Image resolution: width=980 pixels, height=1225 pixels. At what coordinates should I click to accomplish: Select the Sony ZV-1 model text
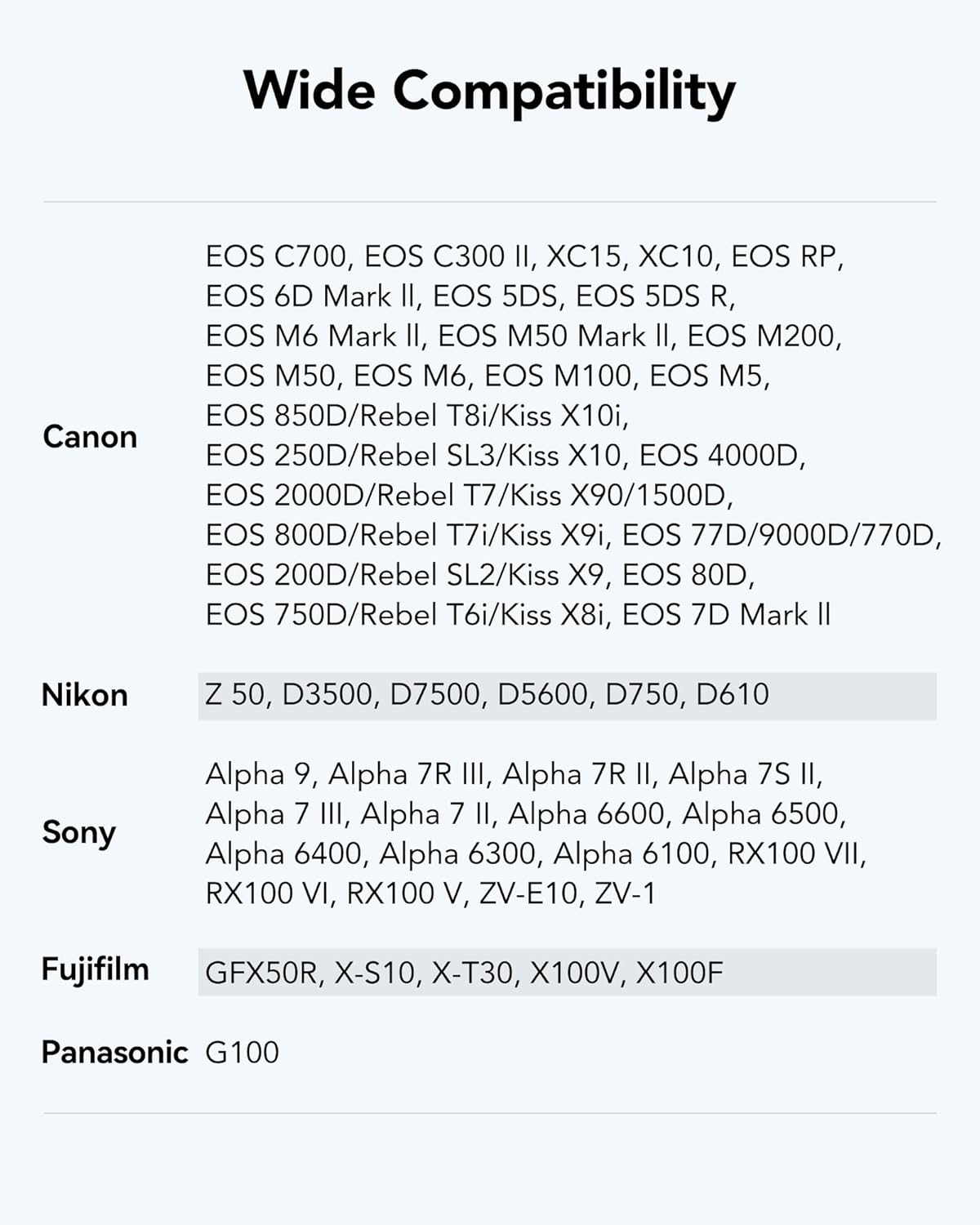point(625,893)
